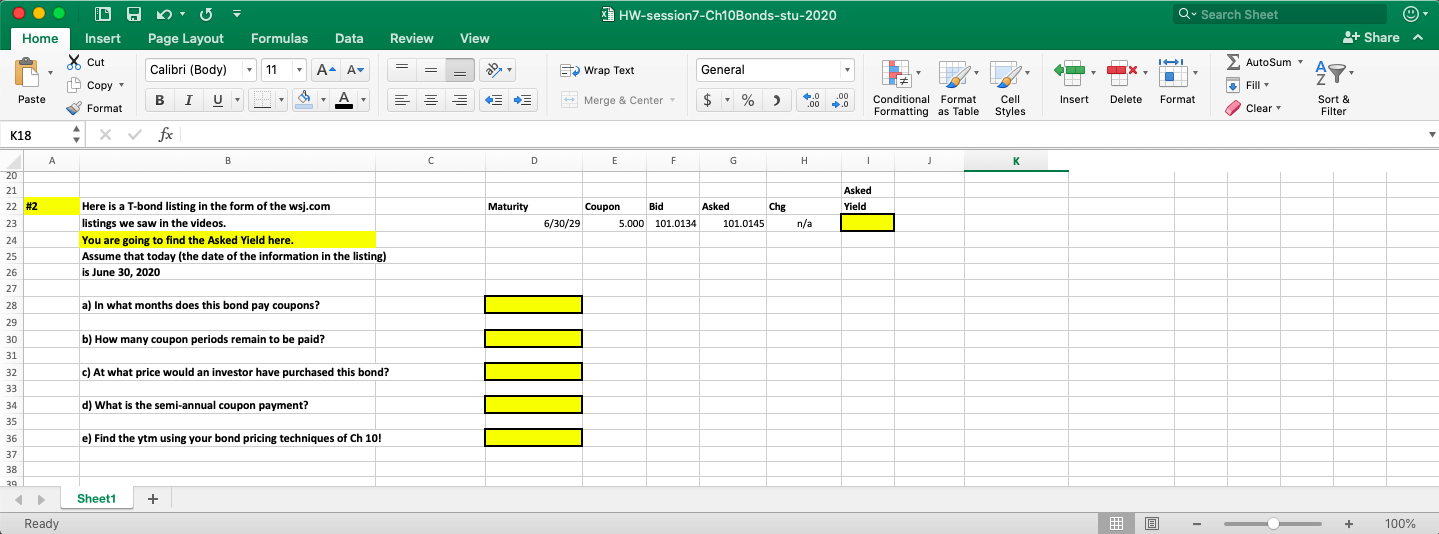This screenshot has width=1439, height=534.
Task: Align text to the right
Action: tap(460, 100)
